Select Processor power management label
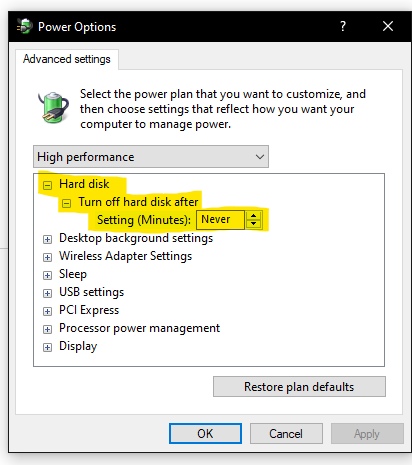Viewport: 412px width, 465px height. click(140, 328)
